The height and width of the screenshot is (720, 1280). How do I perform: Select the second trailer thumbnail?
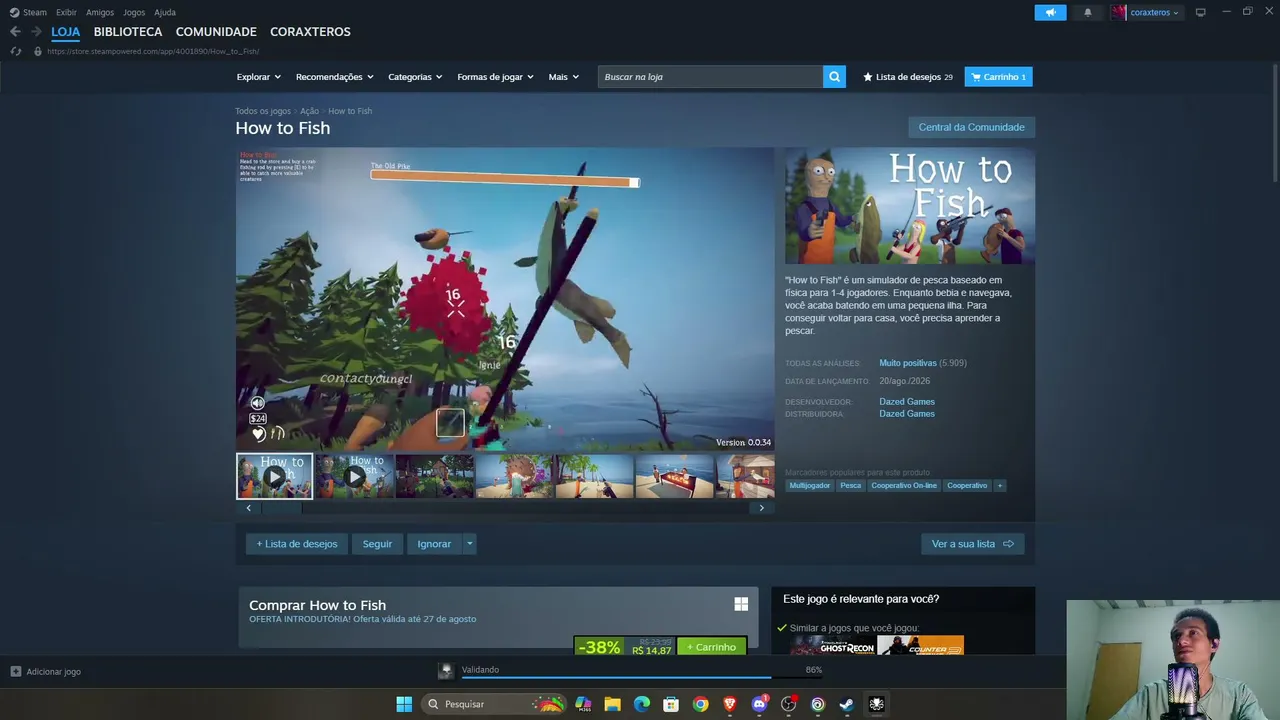tap(355, 476)
